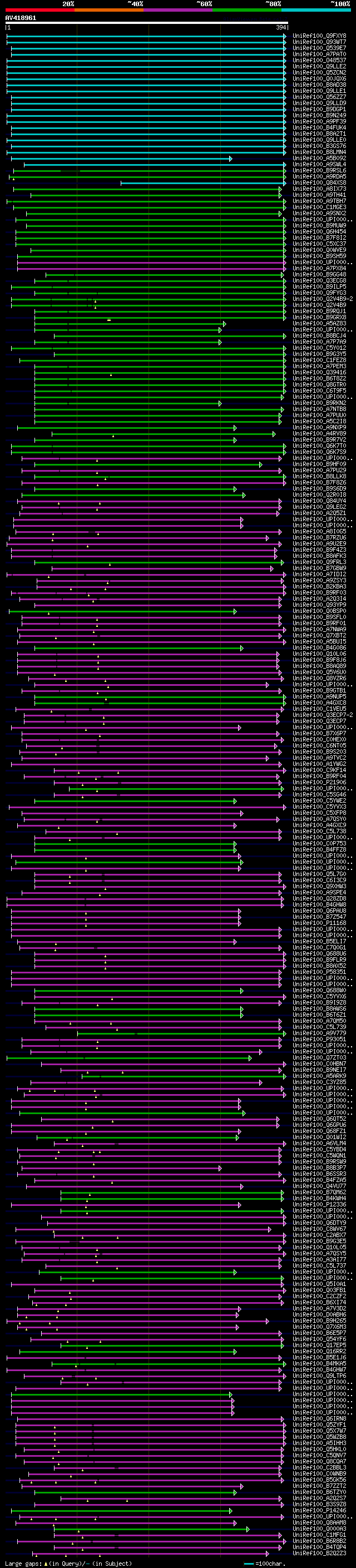
Task: Click the UniRef100_B9MUW9 hit label
Action: (x=319, y=225)
